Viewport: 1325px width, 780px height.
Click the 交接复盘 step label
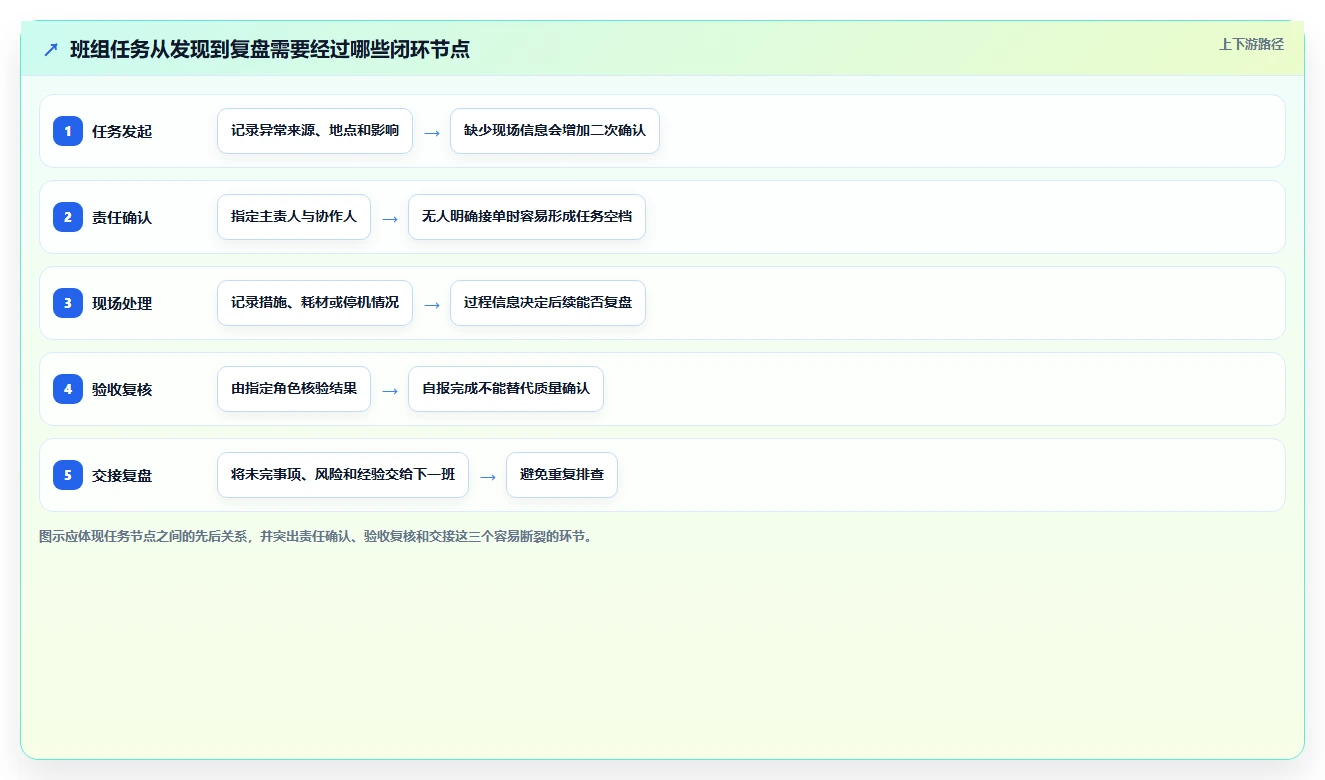[122, 475]
